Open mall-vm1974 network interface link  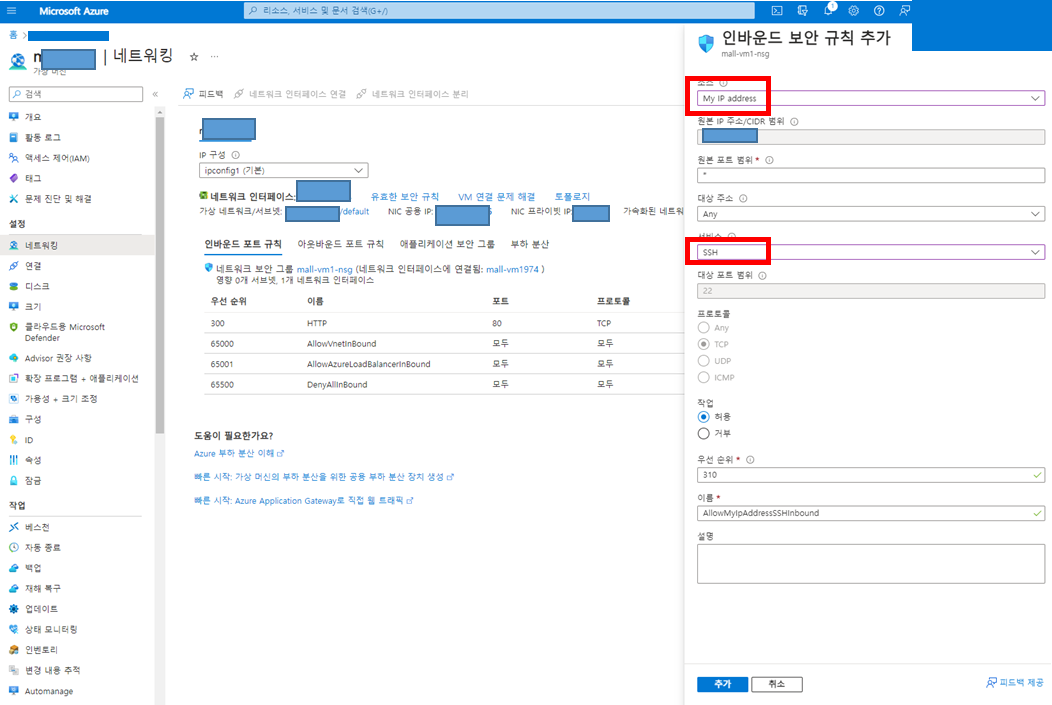coord(512,269)
